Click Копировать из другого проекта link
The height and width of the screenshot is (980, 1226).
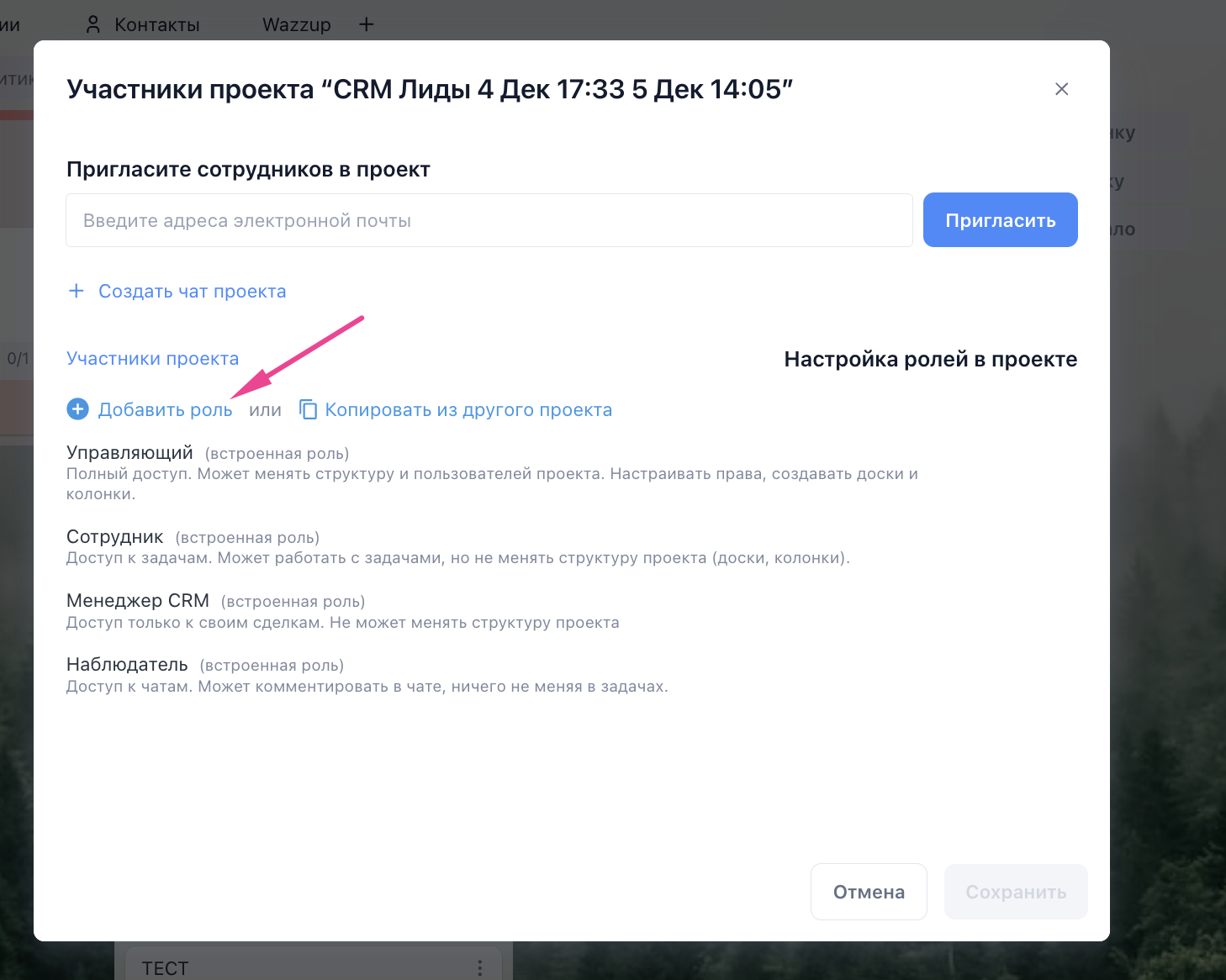point(468,410)
